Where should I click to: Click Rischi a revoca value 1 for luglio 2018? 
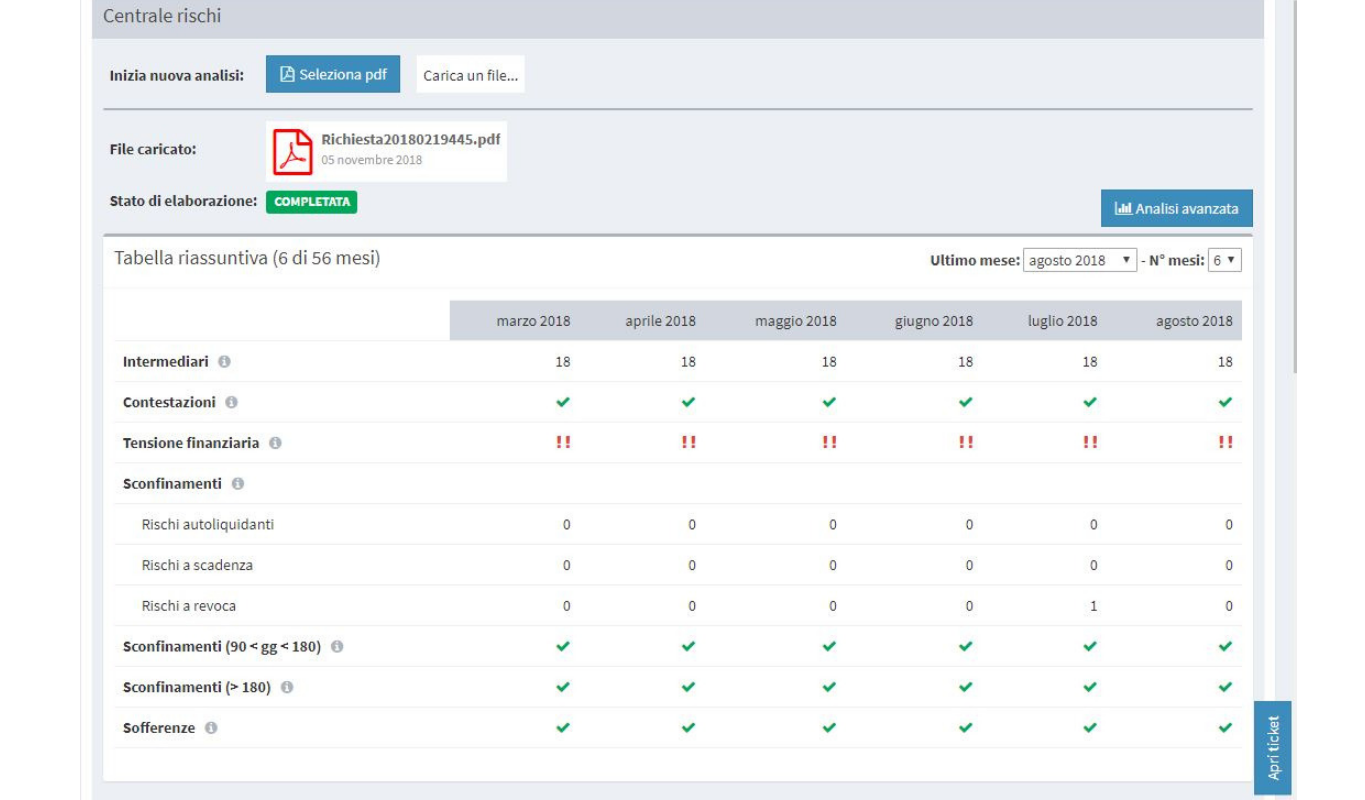[x=1093, y=606]
